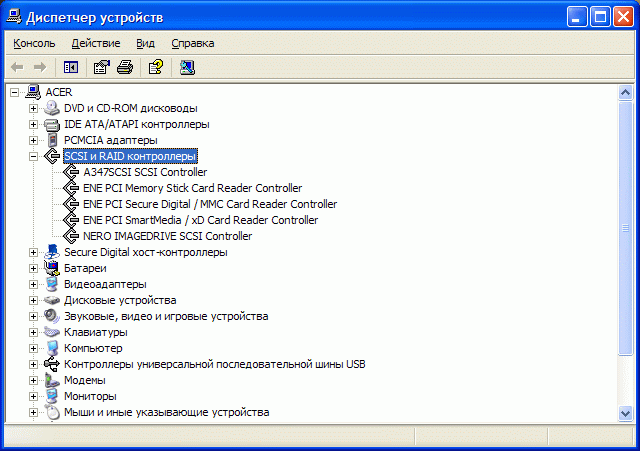The height and width of the screenshot is (451, 640).
Task: Expand Дисковые устройства node
Action: click(x=33, y=300)
